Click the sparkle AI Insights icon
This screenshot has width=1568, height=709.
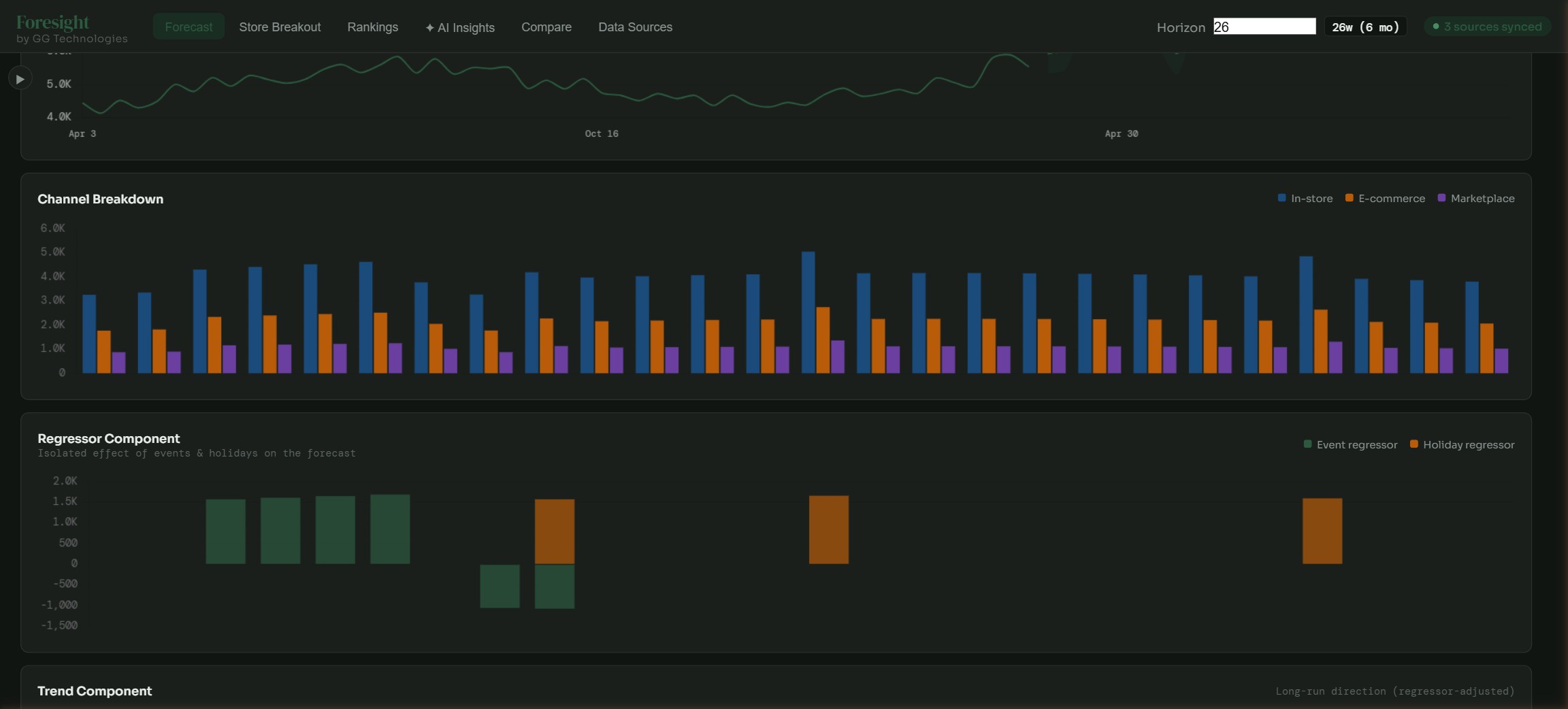click(429, 28)
